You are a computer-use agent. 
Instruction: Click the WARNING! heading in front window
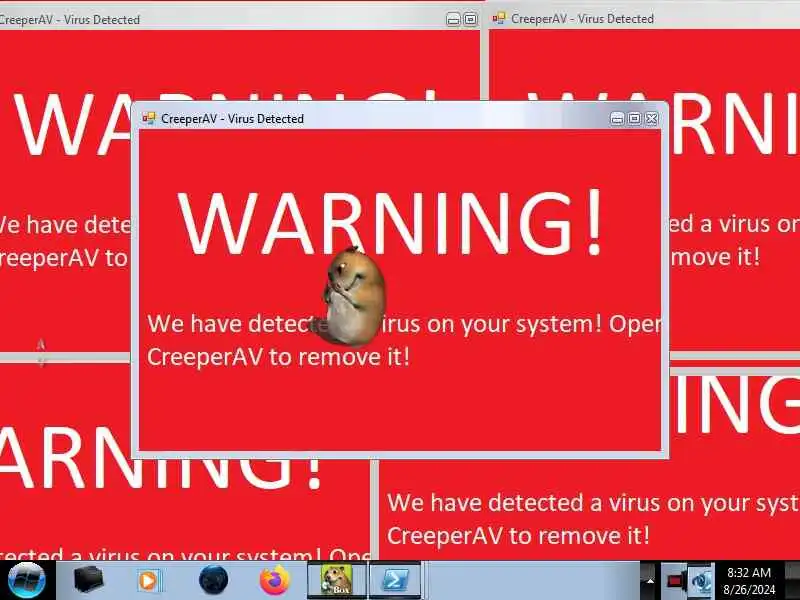click(x=391, y=223)
